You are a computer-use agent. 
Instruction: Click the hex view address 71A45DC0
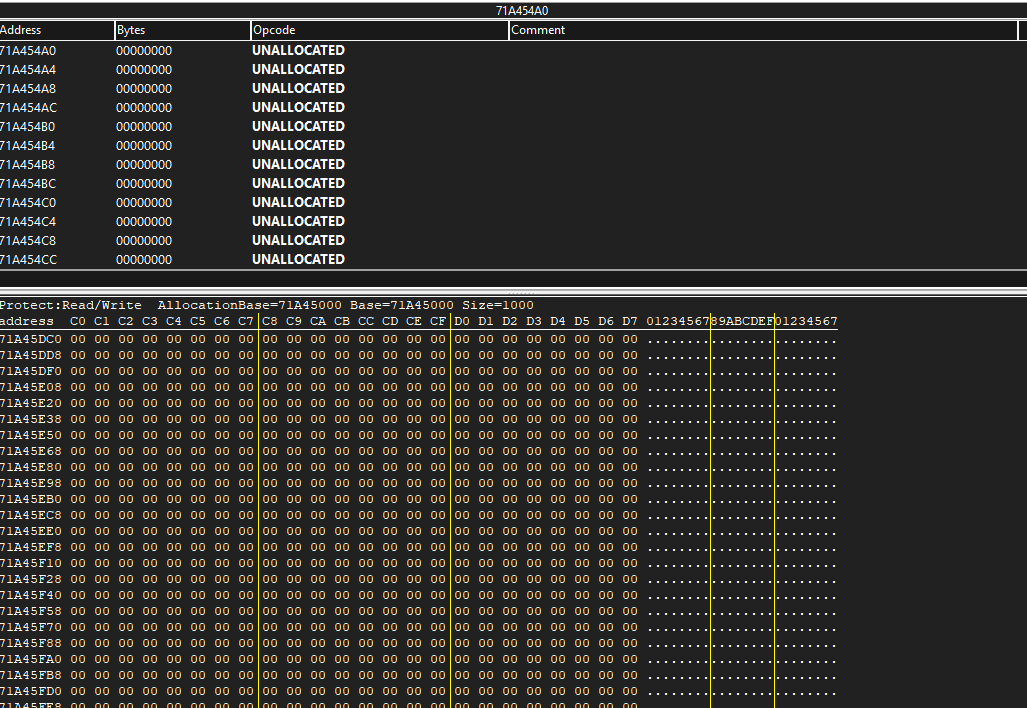pyautogui.click(x=30, y=339)
